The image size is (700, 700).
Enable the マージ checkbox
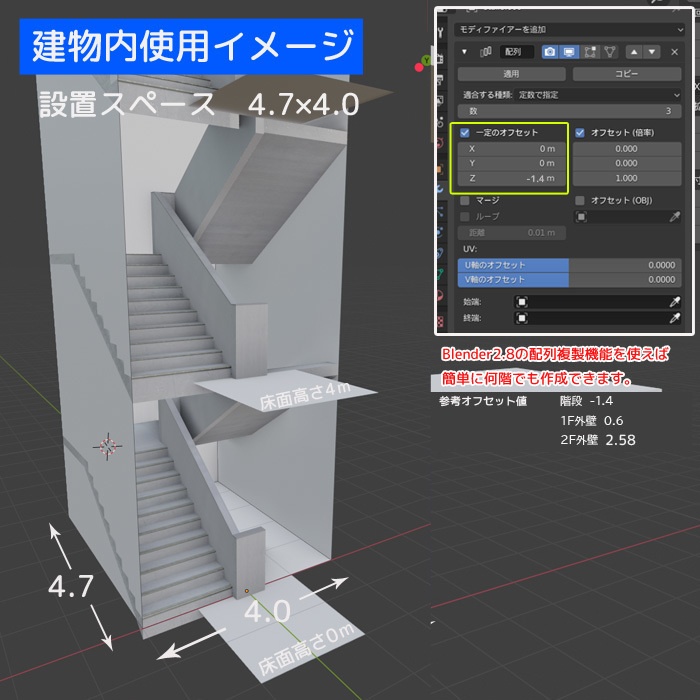[465, 200]
